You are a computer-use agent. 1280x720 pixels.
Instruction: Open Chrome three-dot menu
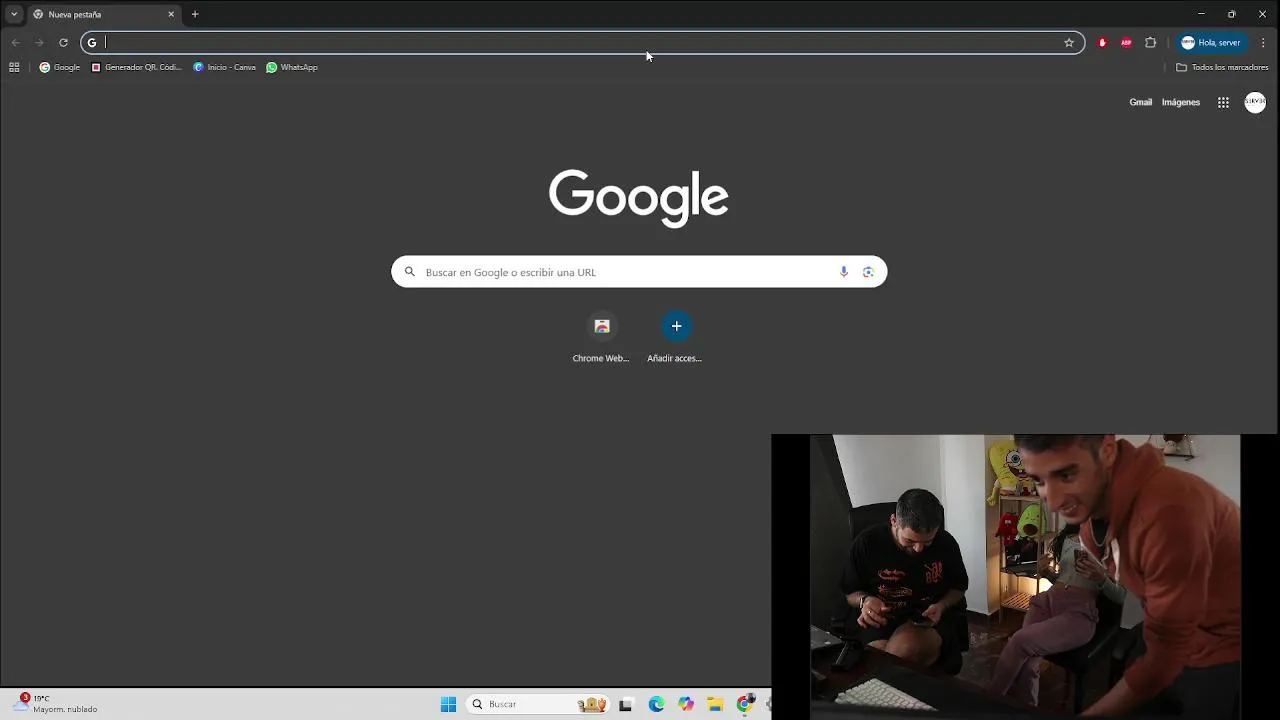(x=1264, y=43)
